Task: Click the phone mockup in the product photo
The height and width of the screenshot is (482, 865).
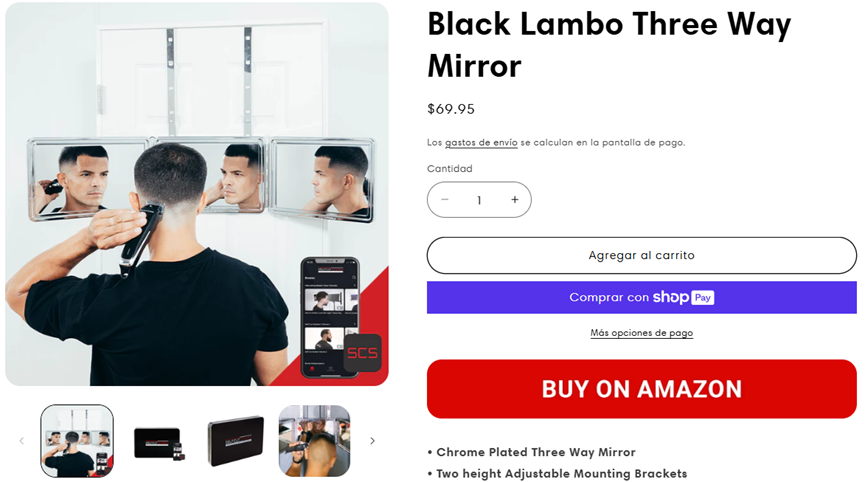Action: (330, 317)
